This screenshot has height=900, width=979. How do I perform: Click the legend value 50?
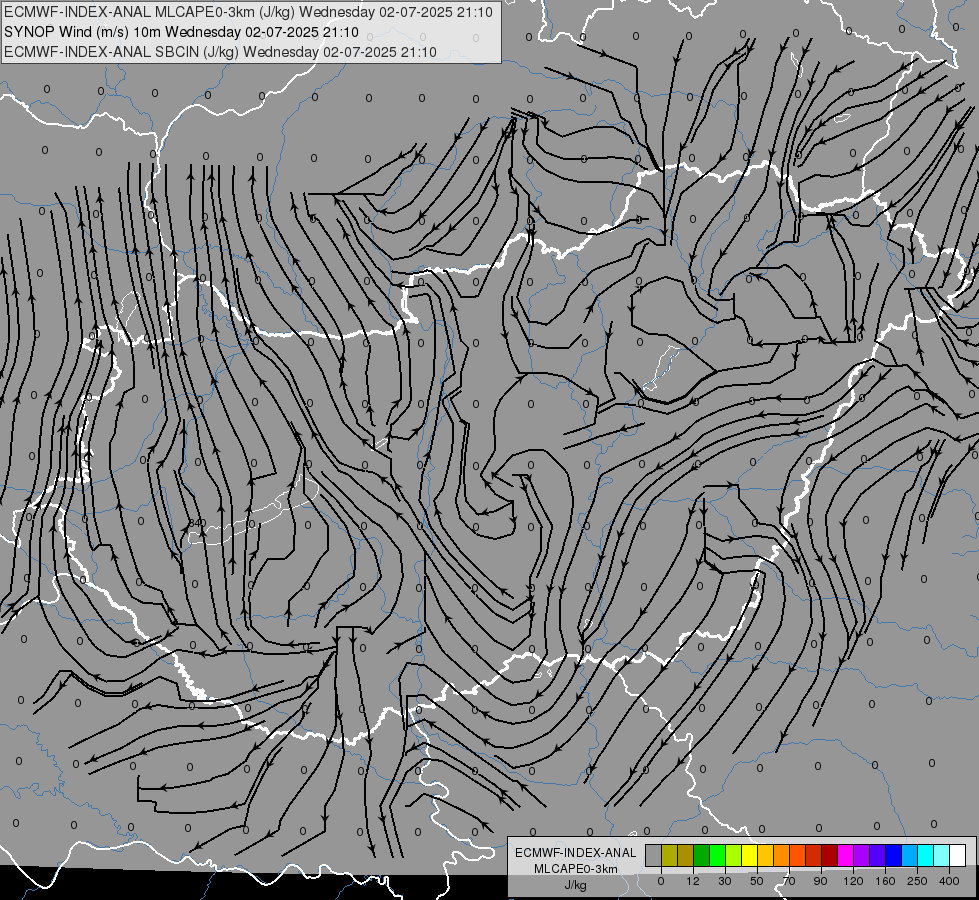coord(757,881)
